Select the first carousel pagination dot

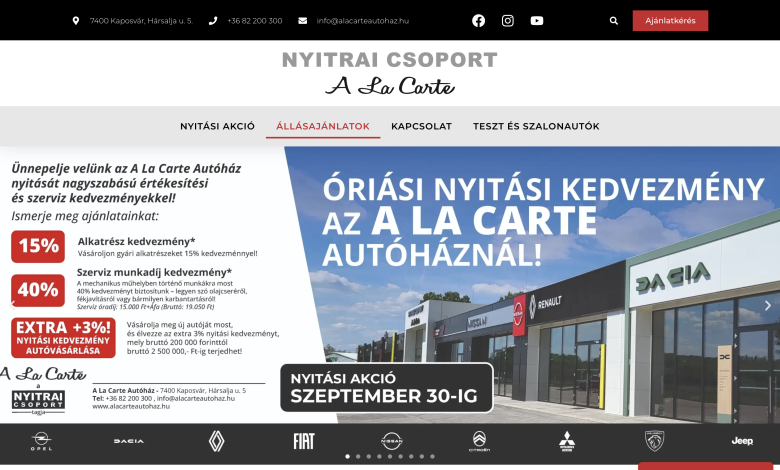point(347,456)
